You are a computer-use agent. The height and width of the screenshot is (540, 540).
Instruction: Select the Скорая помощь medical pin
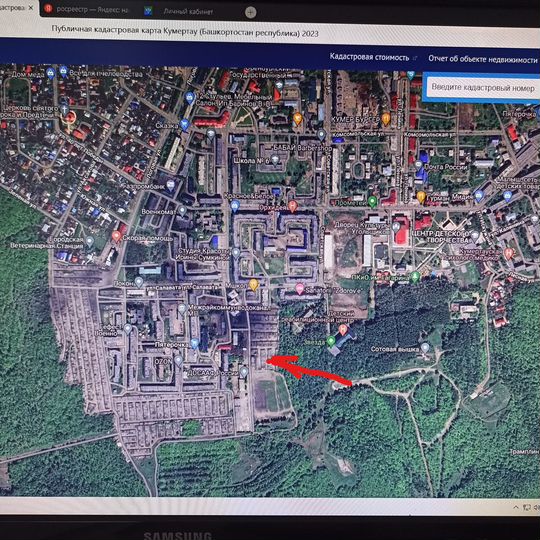tap(117, 237)
